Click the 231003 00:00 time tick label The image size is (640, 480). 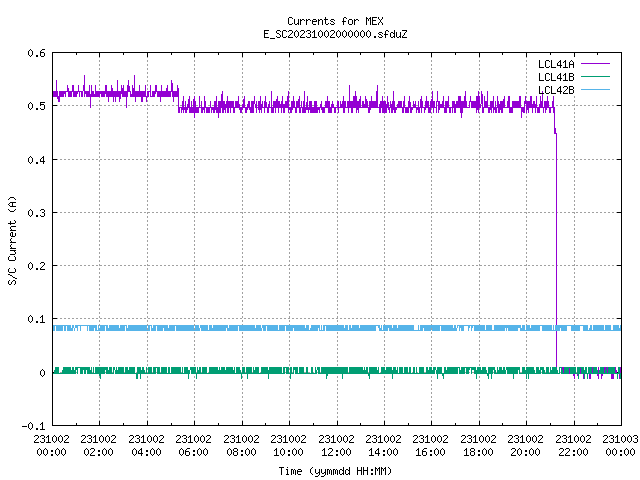(x=620, y=446)
